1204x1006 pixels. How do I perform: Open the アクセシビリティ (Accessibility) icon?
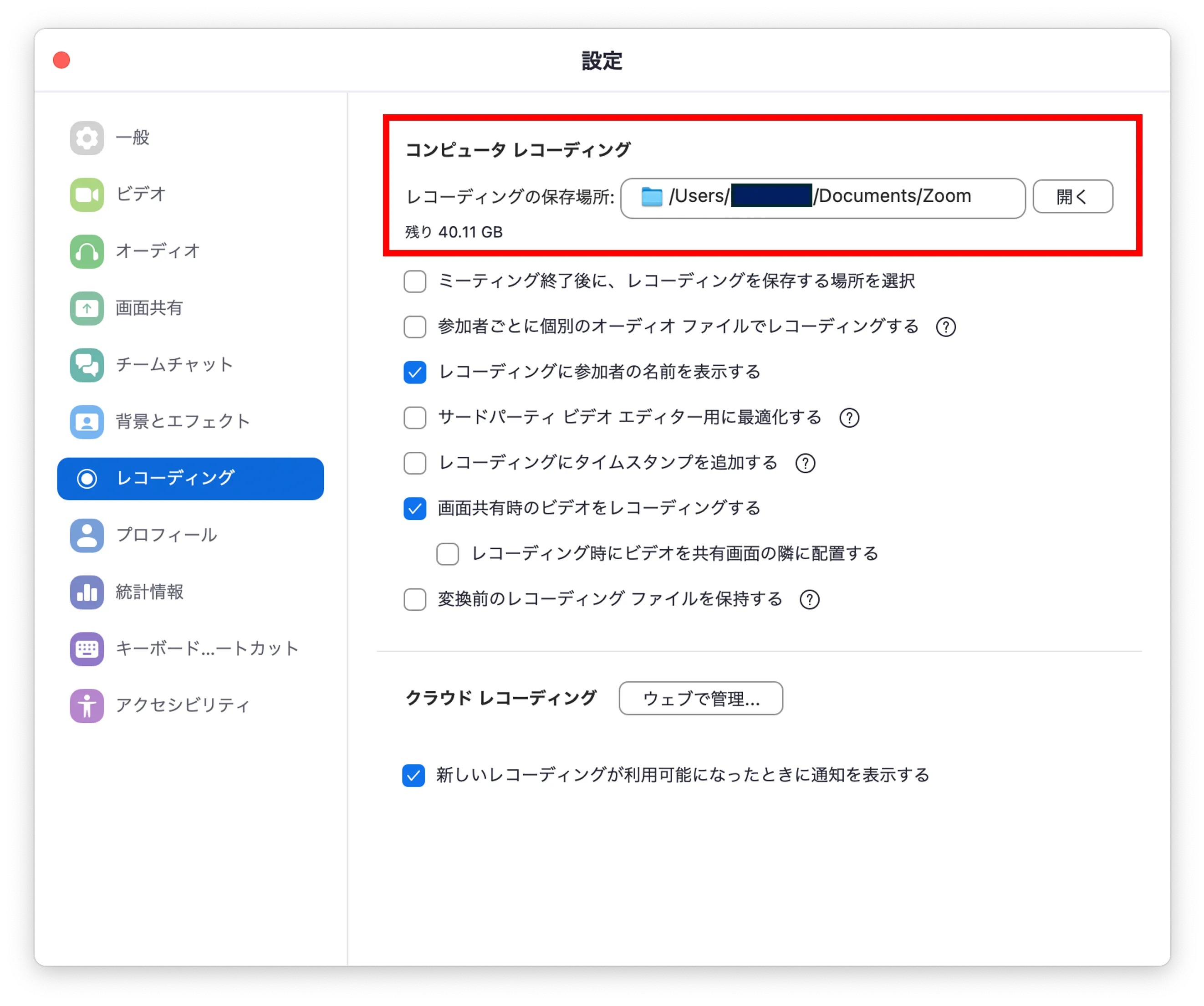[x=87, y=705]
